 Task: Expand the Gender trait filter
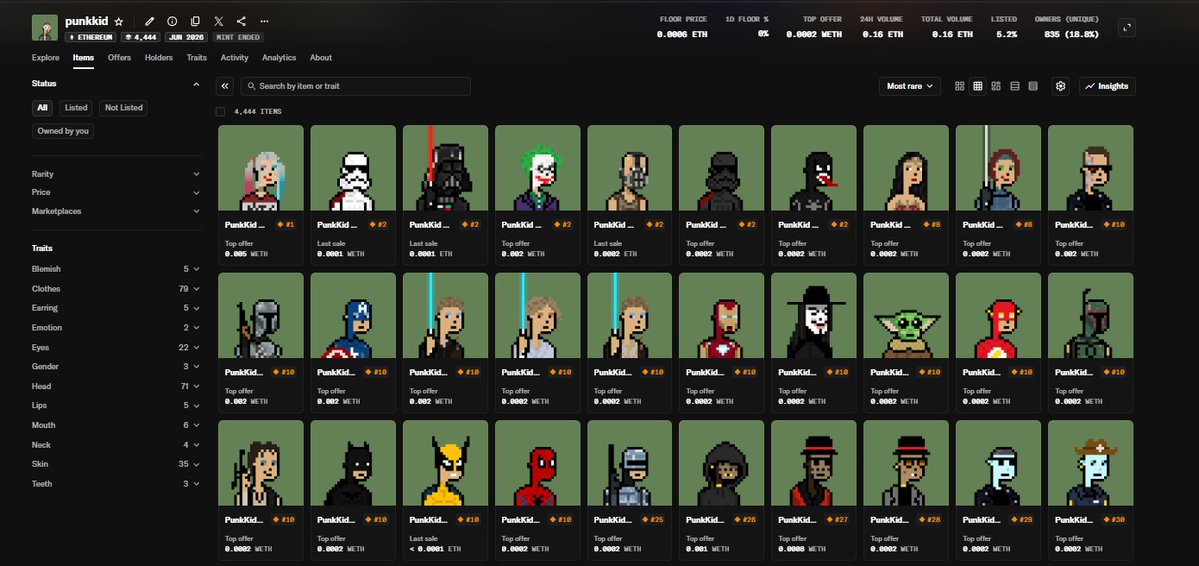pyautogui.click(x=116, y=366)
